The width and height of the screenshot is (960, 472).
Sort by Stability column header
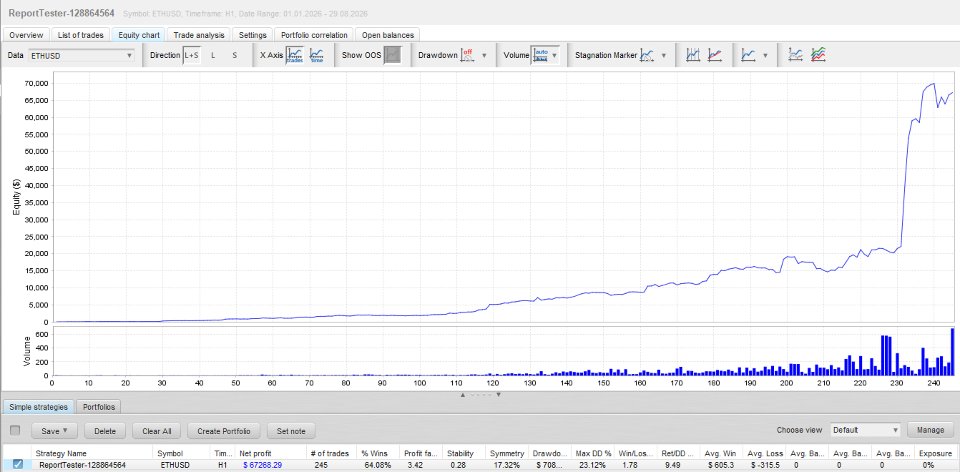[463, 454]
